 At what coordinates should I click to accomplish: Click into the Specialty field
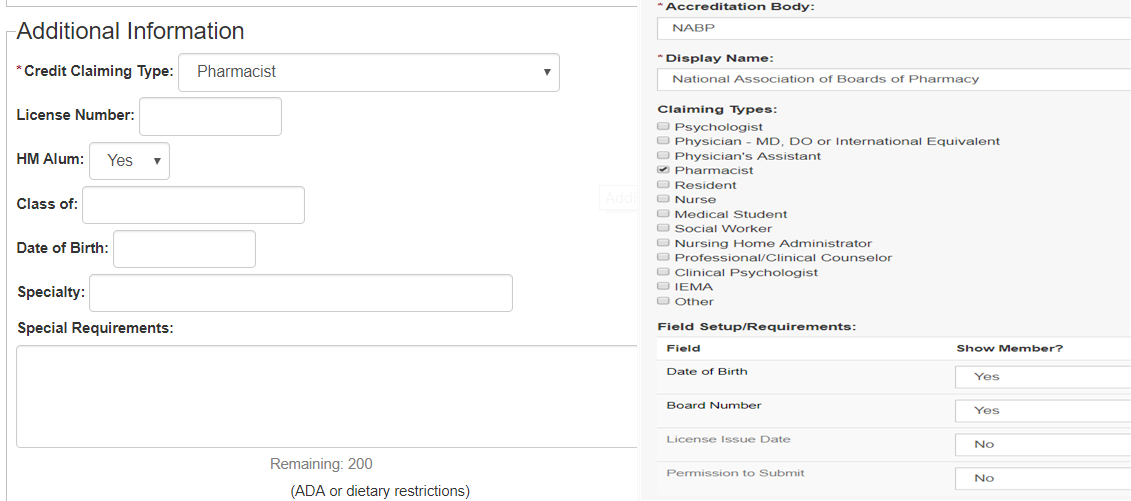[300, 293]
